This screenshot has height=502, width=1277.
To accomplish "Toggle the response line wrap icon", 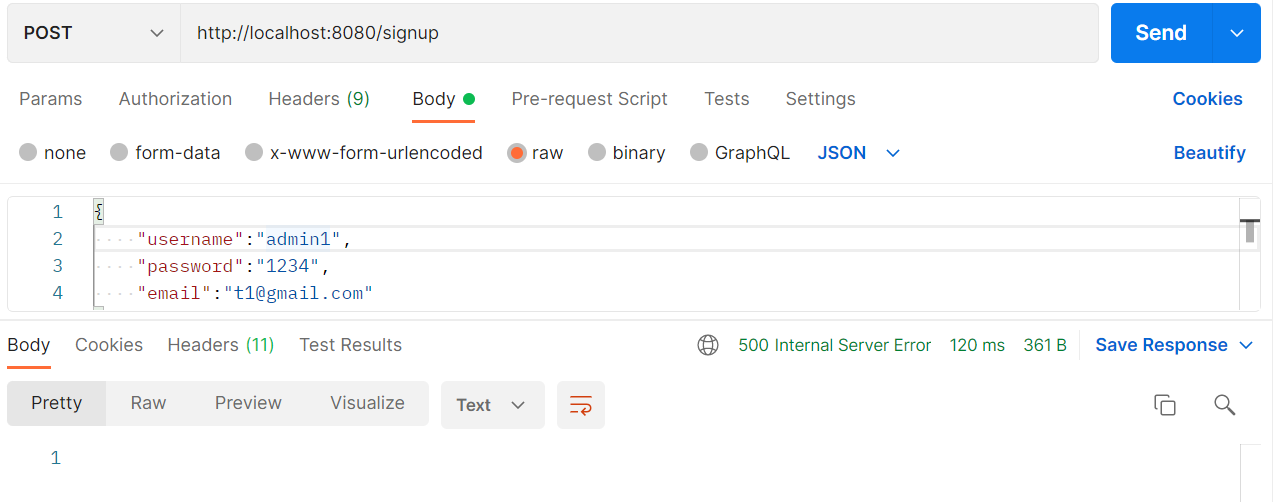I will click(x=581, y=405).
